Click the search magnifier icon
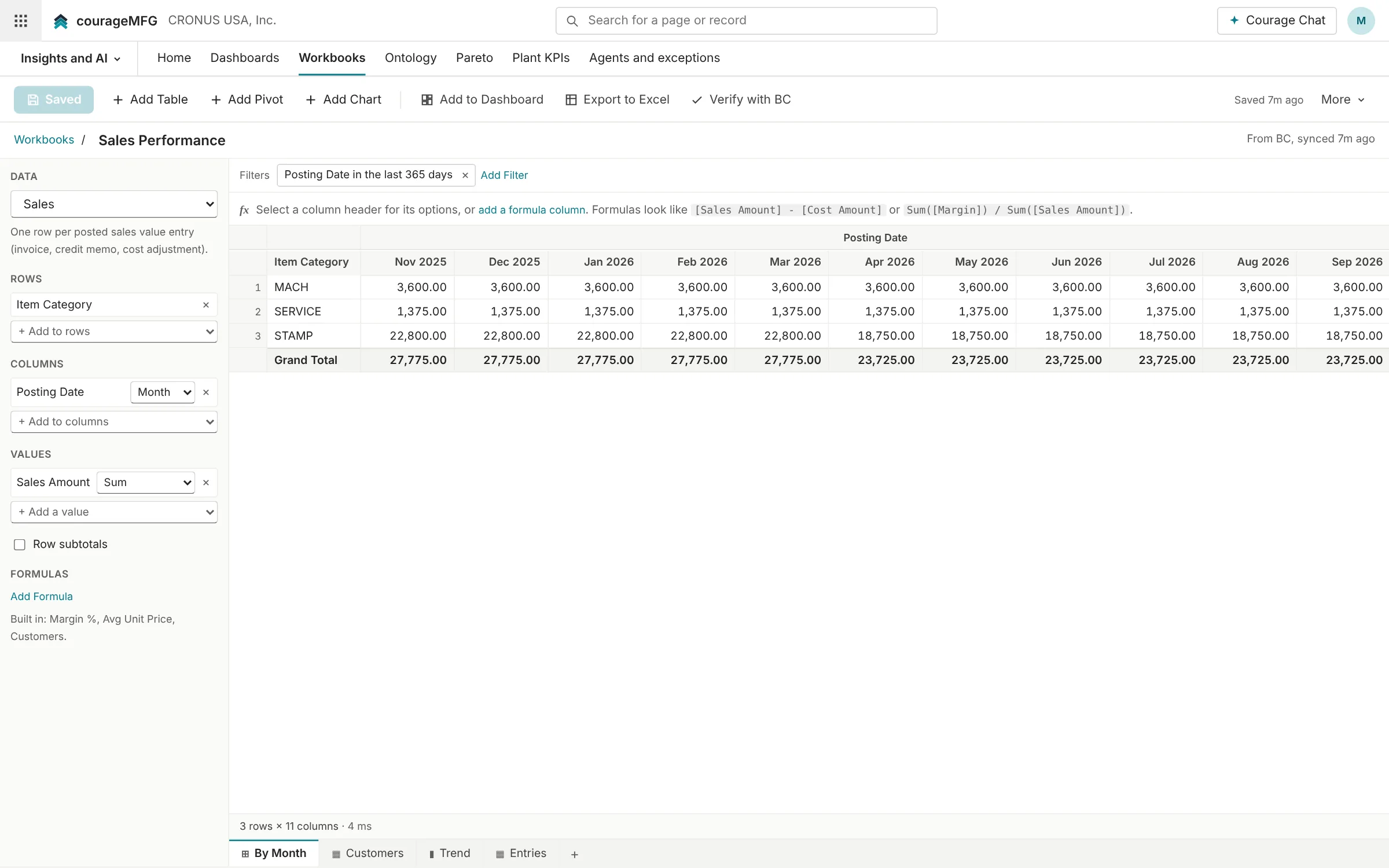Viewport: 1389px width, 868px height. coord(572,21)
